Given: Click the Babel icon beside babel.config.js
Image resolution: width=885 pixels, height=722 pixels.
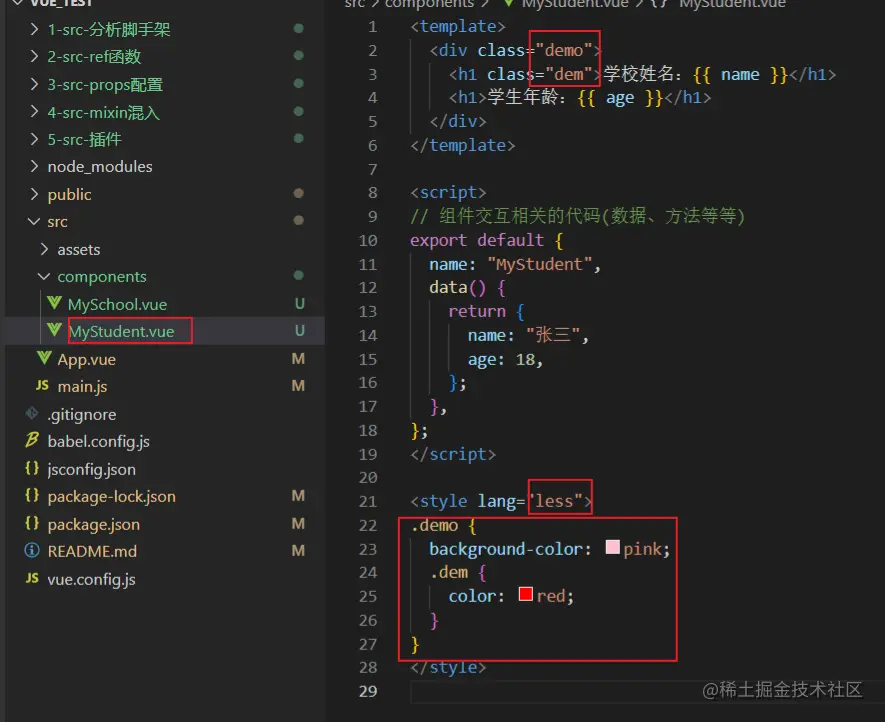Looking at the screenshot, I should [x=32, y=440].
